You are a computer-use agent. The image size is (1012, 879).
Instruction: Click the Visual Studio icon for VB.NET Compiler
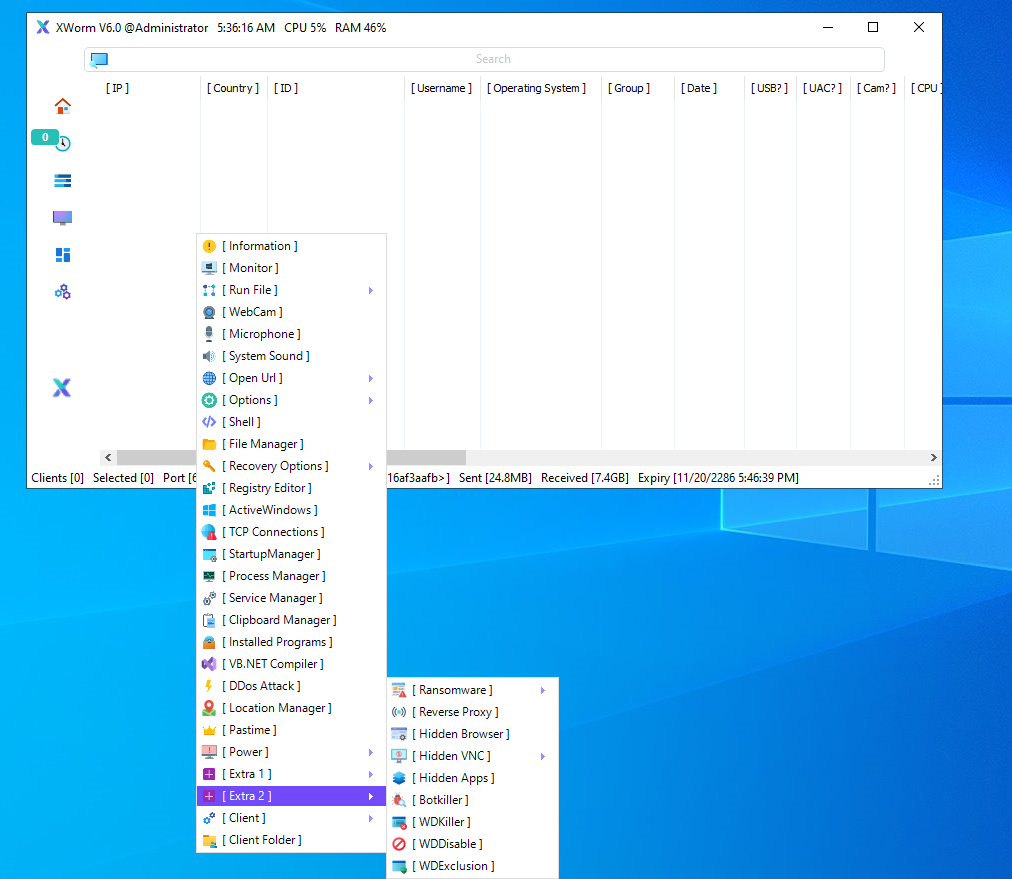tap(209, 664)
